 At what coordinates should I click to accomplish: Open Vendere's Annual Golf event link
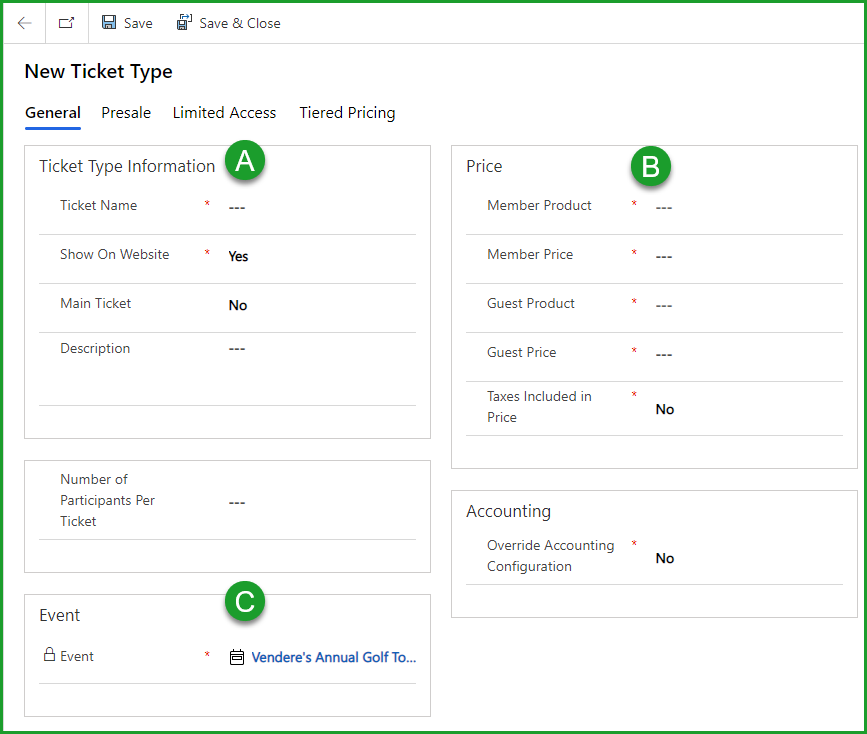(333, 657)
